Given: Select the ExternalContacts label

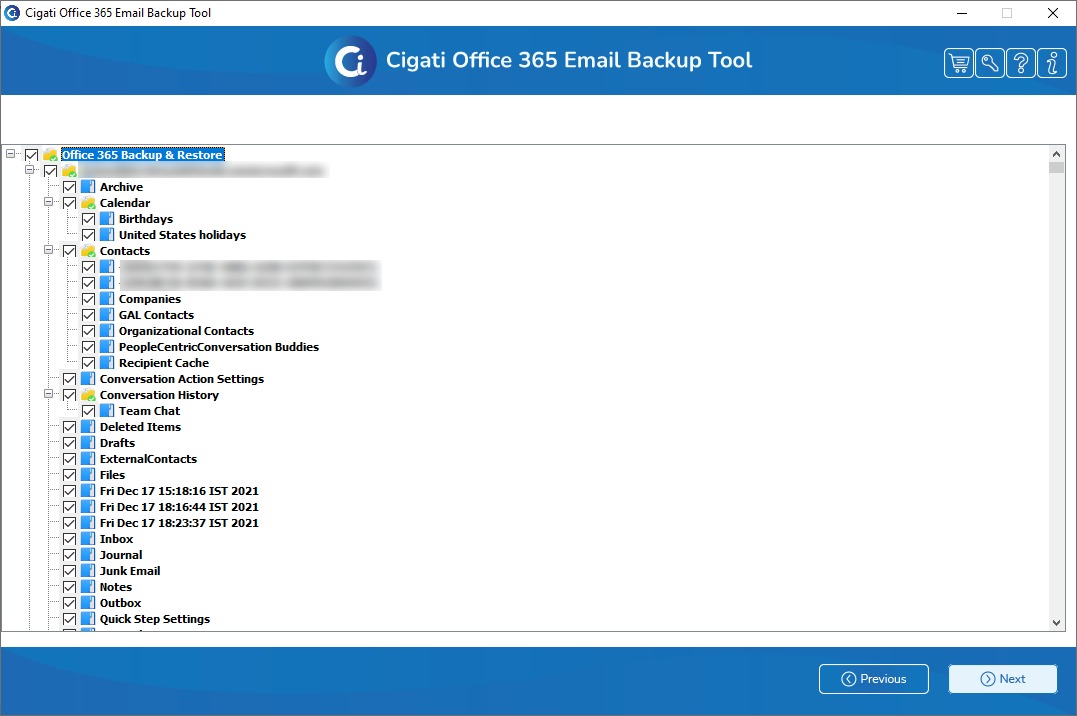Looking at the screenshot, I should coord(148,459).
